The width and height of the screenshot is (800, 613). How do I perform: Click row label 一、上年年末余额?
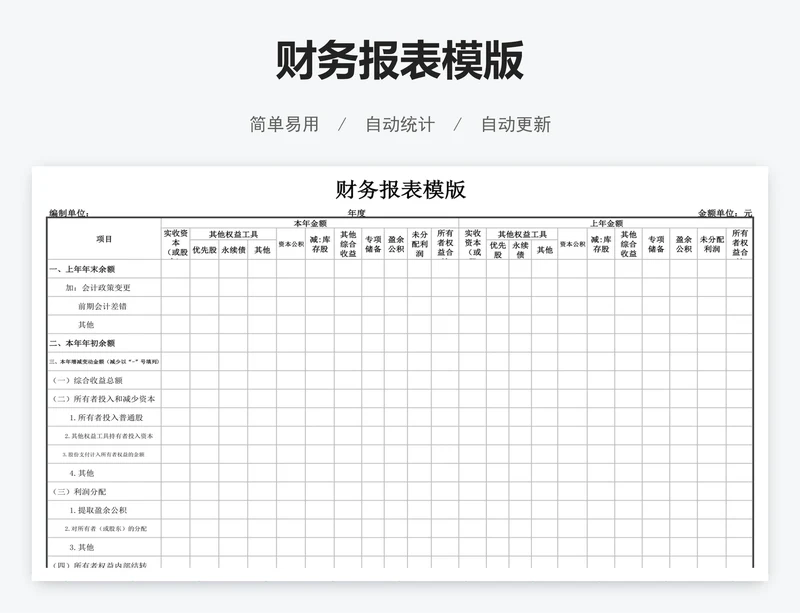[82, 269]
